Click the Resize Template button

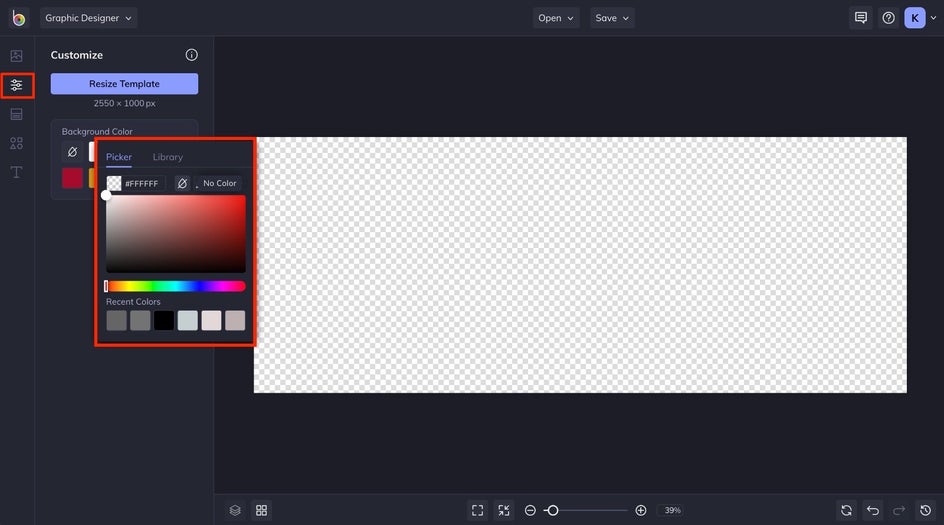click(x=124, y=84)
